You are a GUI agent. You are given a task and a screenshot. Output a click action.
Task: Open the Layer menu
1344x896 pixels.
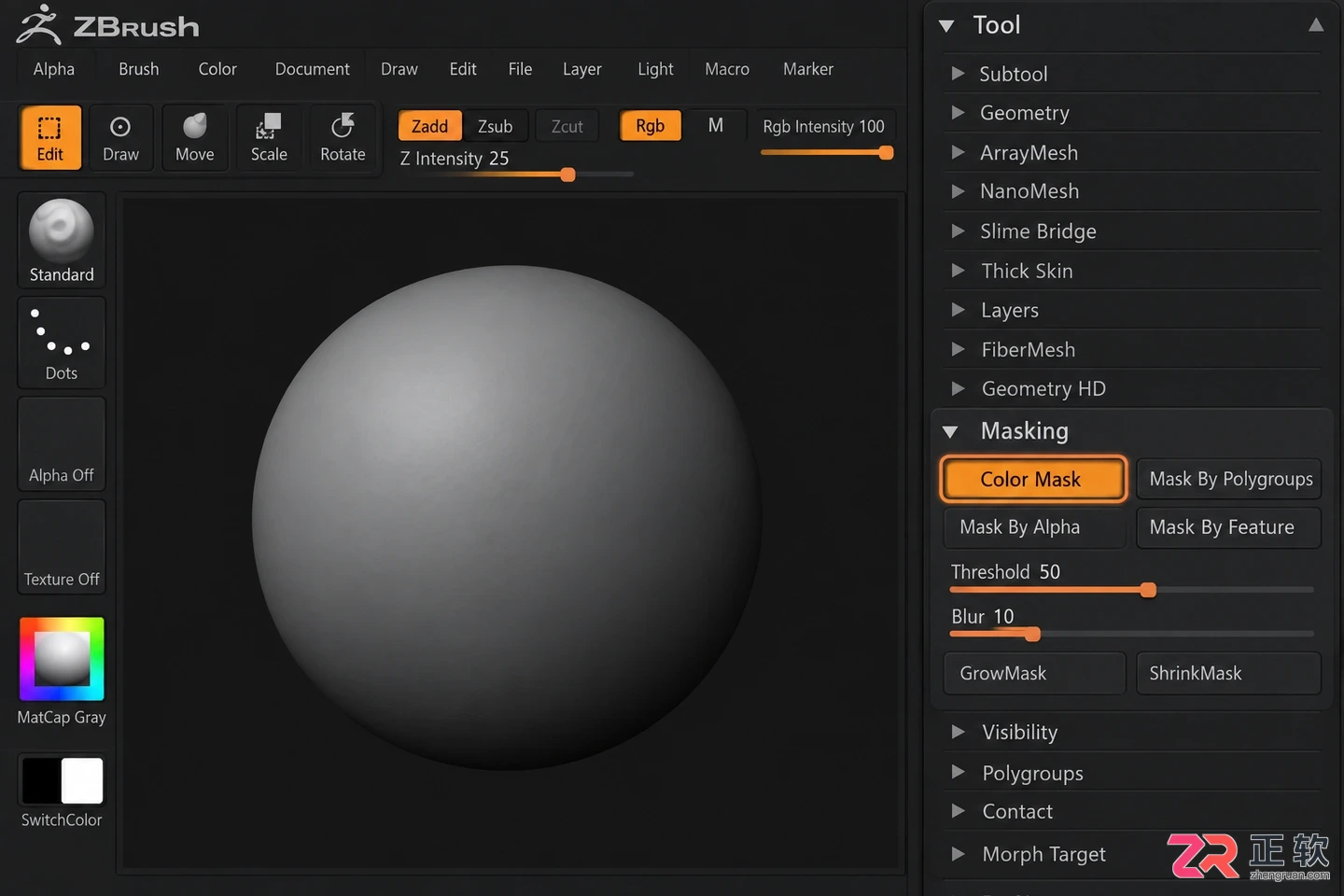click(x=582, y=69)
